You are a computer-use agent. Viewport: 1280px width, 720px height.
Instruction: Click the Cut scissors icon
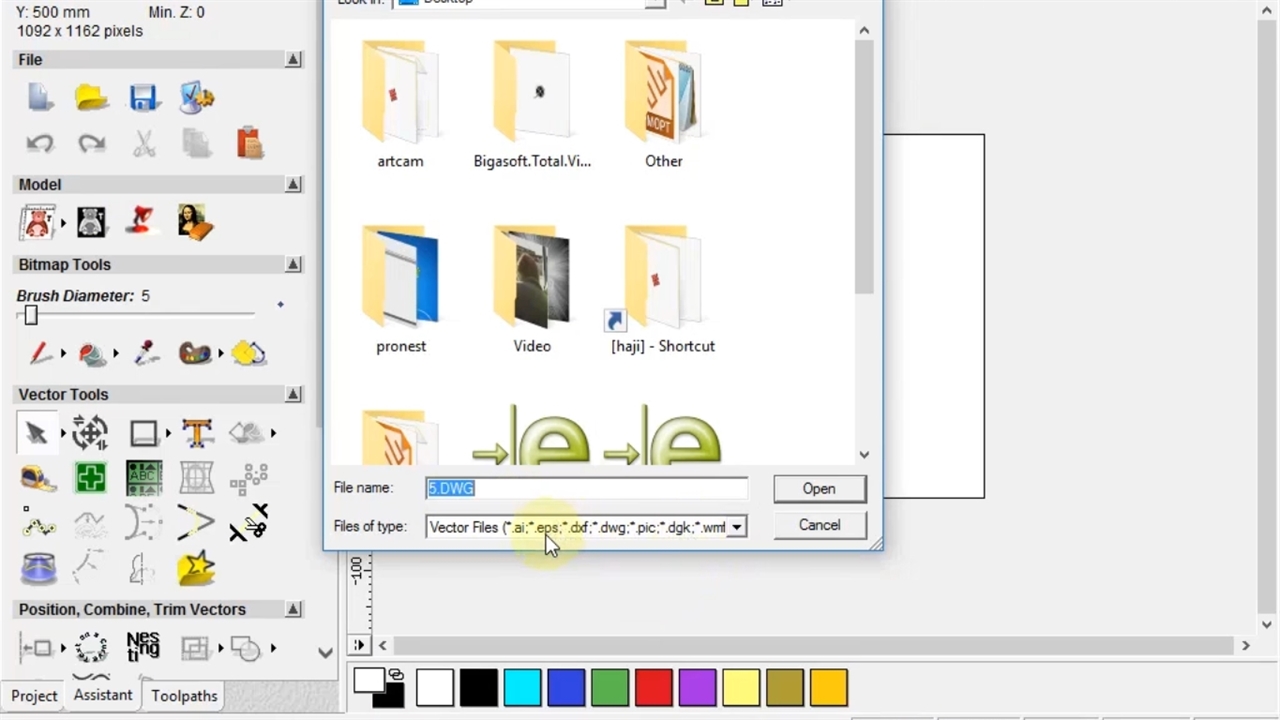click(x=144, y=144)
